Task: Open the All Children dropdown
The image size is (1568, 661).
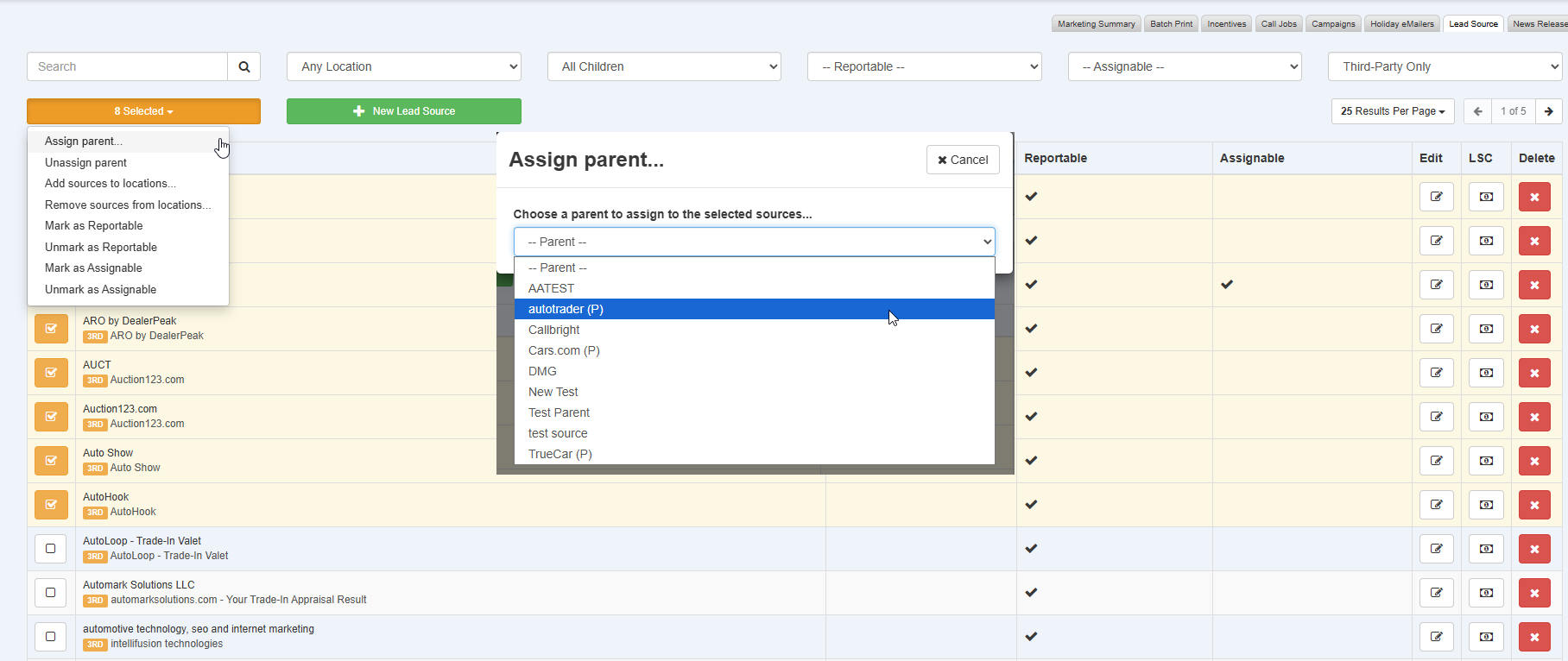Action: click(x=664, y=66)
